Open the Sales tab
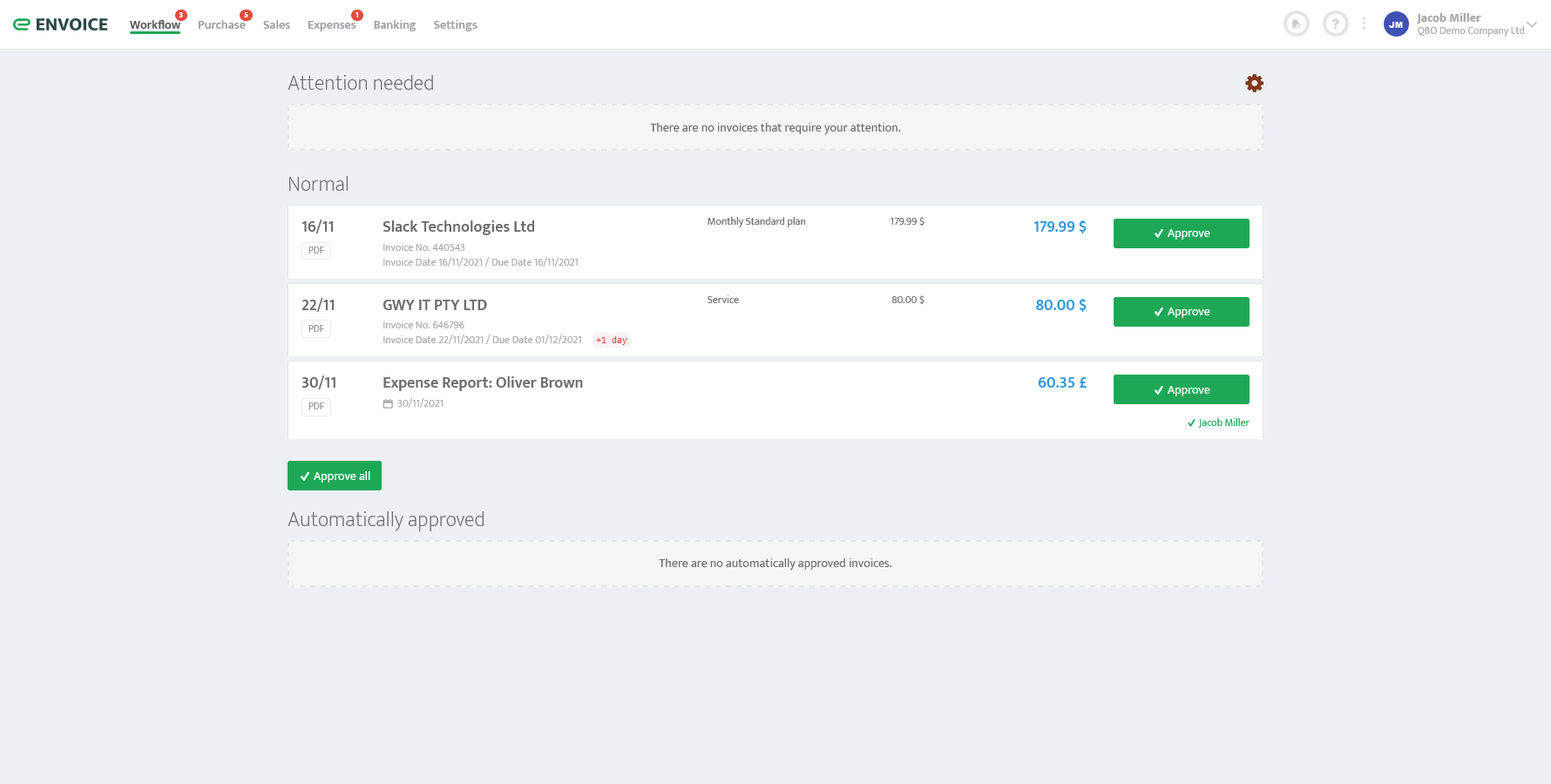The width and height of the screenshot is (1551, 784). pyautogui.click(x=276, y=25)
